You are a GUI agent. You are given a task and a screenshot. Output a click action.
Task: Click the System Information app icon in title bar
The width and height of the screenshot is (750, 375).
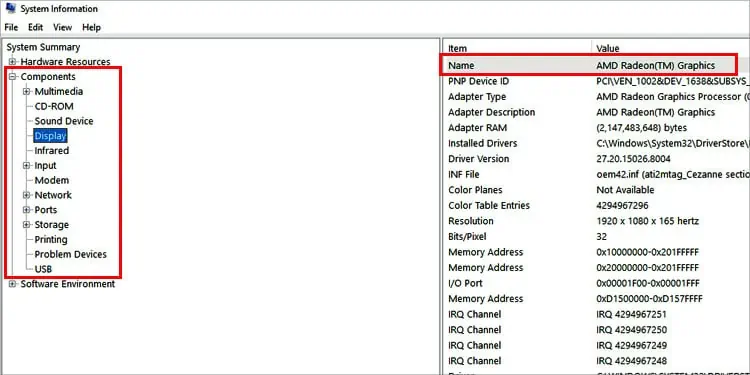[x=11, y=8]
